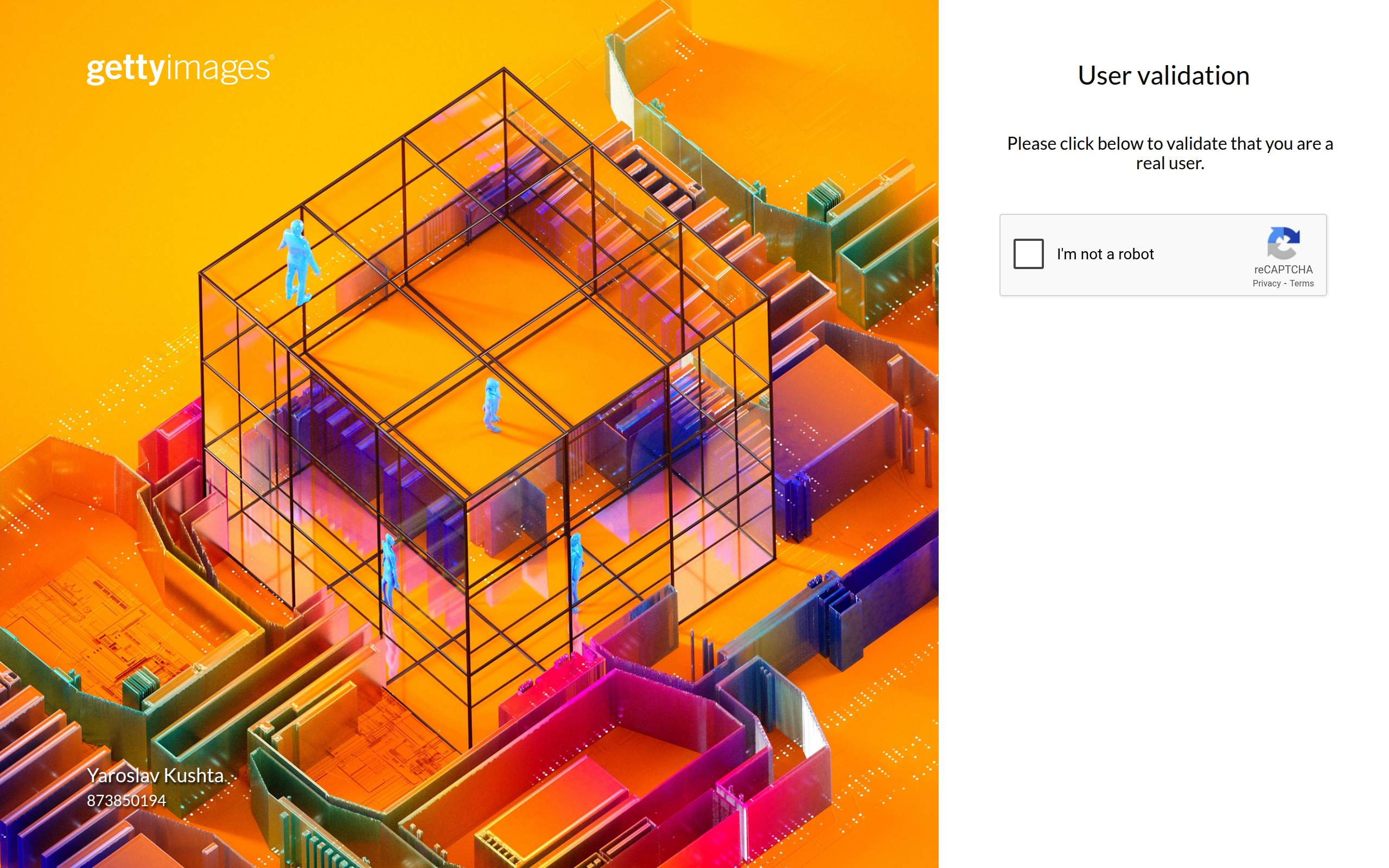The width and height of the screenshot is (1389, 868).
Task: Click the "reCAPTCHA" text under the logo
Action: [1283, 270]
